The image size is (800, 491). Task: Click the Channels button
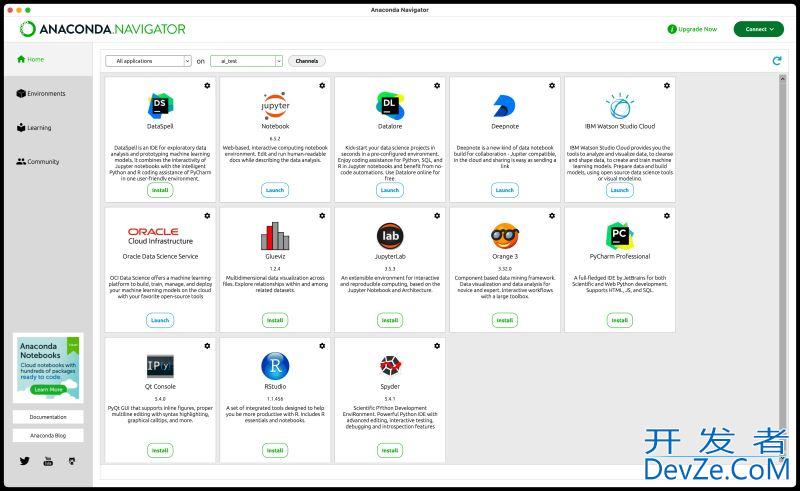(x=307, y=61)
